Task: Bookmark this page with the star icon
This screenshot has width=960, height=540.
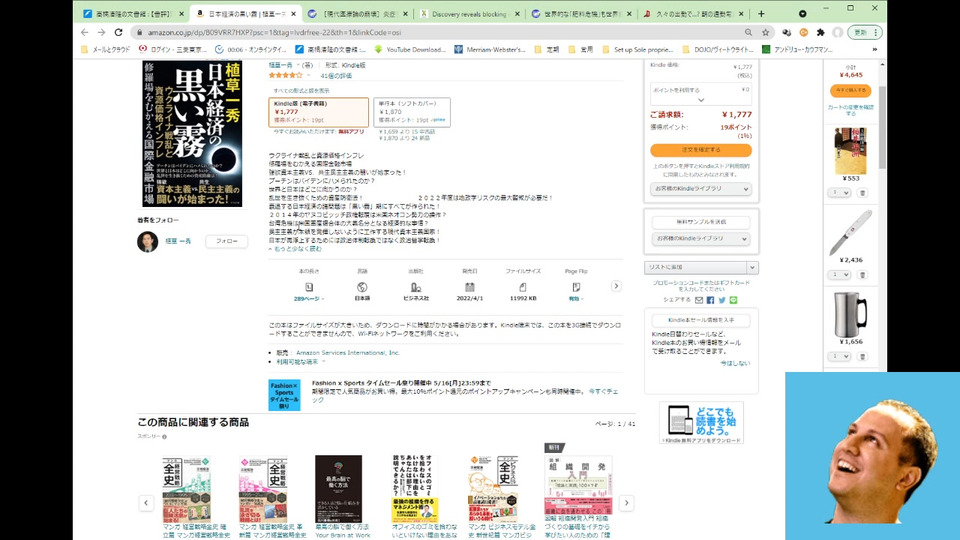Action: (765, 32)
